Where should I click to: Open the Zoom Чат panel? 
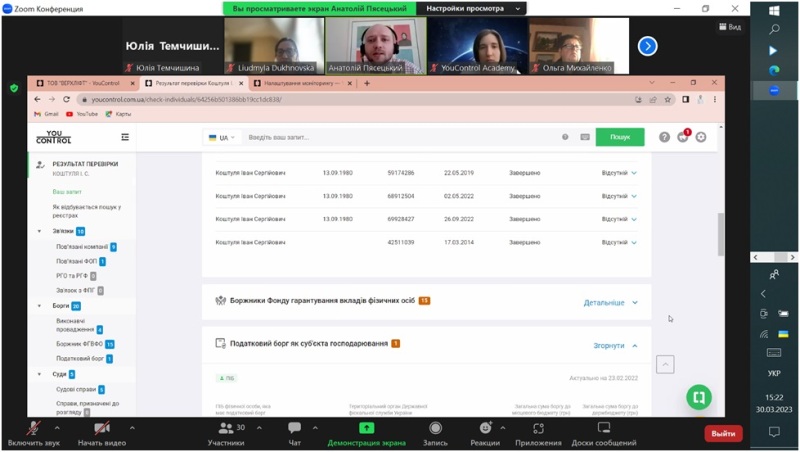click(294, 430)
